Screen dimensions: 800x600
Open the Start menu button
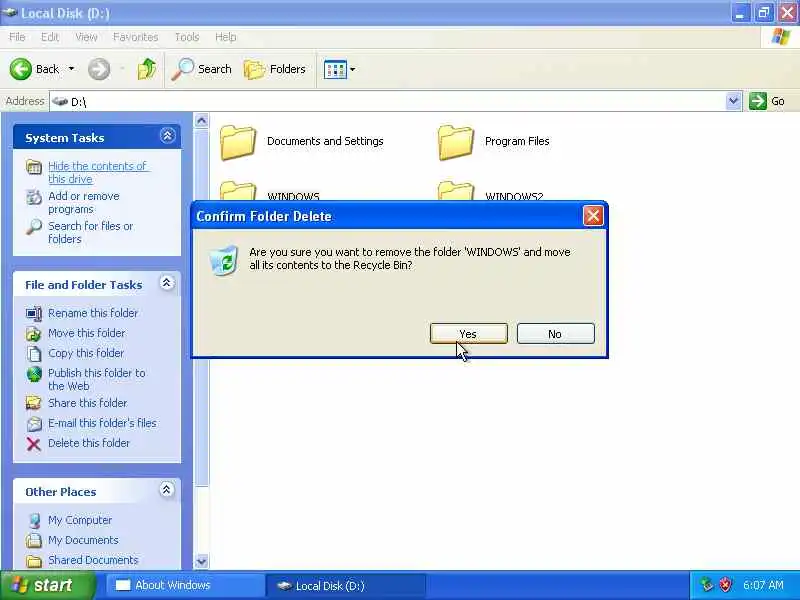pyautogui.click(x=47, y=585)
